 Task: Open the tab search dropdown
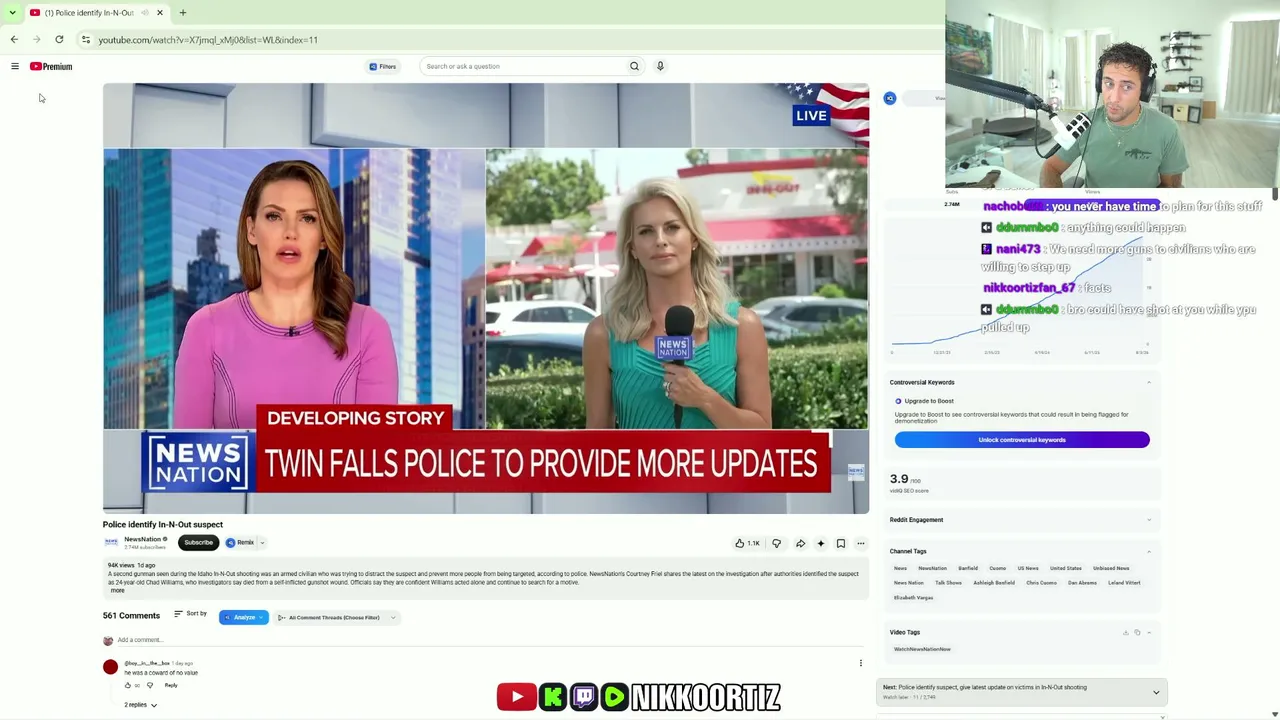[12, 13]
